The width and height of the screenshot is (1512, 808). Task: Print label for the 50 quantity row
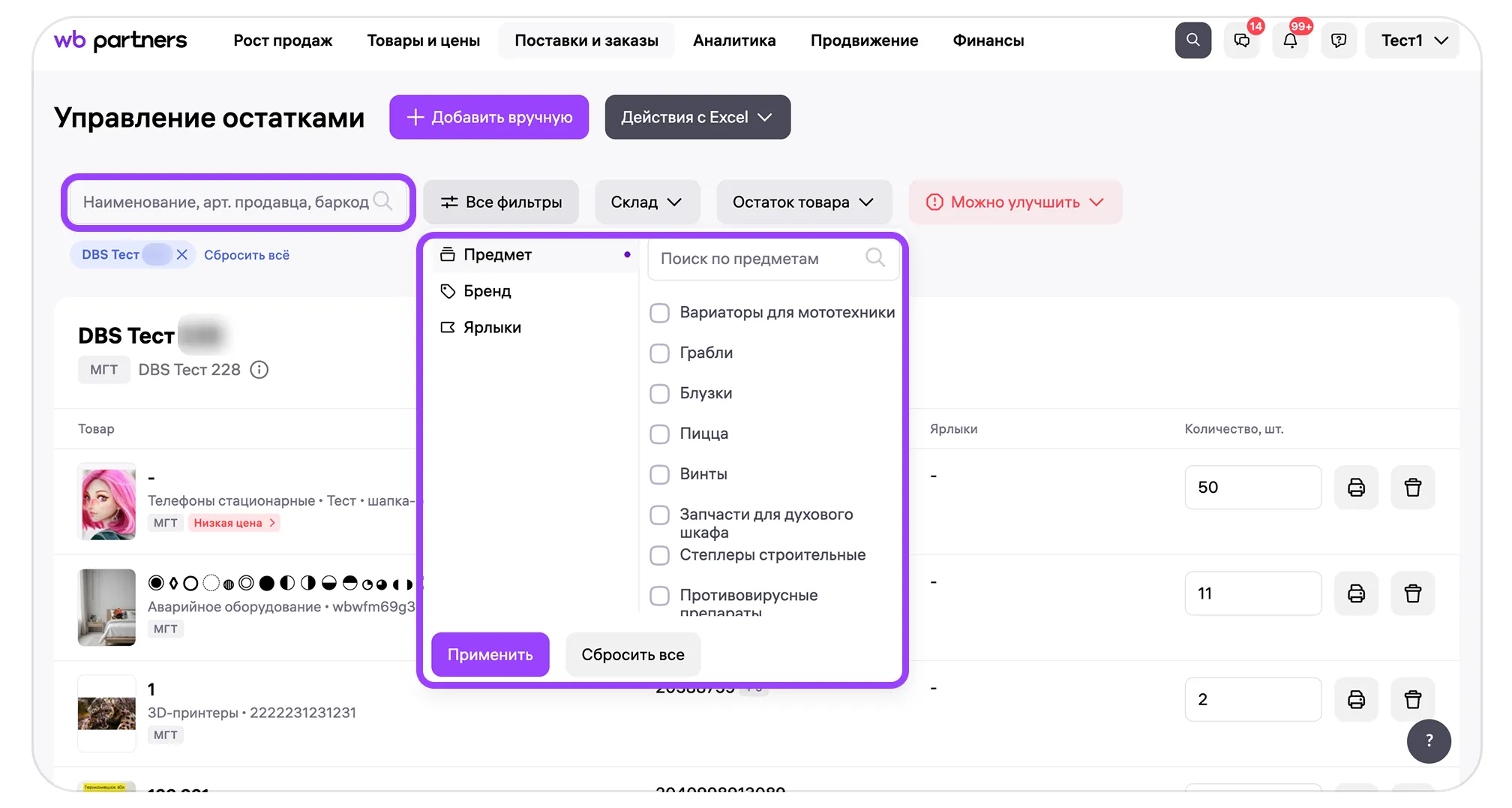click(1356, 488)
